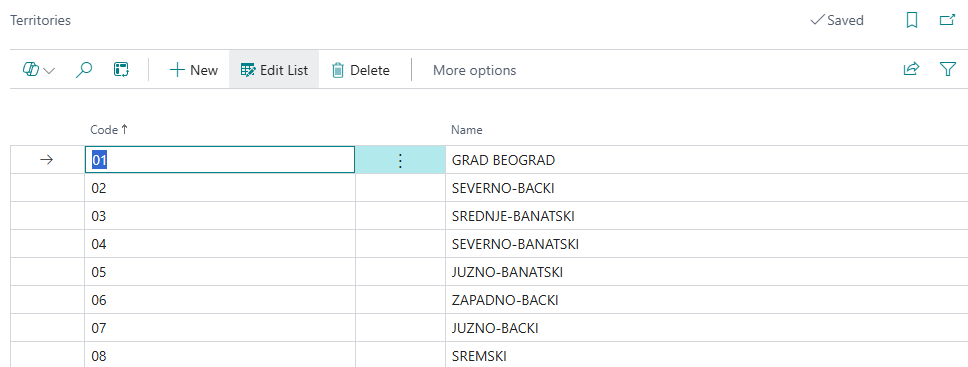Select code cell 05

pyautogui.click(x=220, y=272)
